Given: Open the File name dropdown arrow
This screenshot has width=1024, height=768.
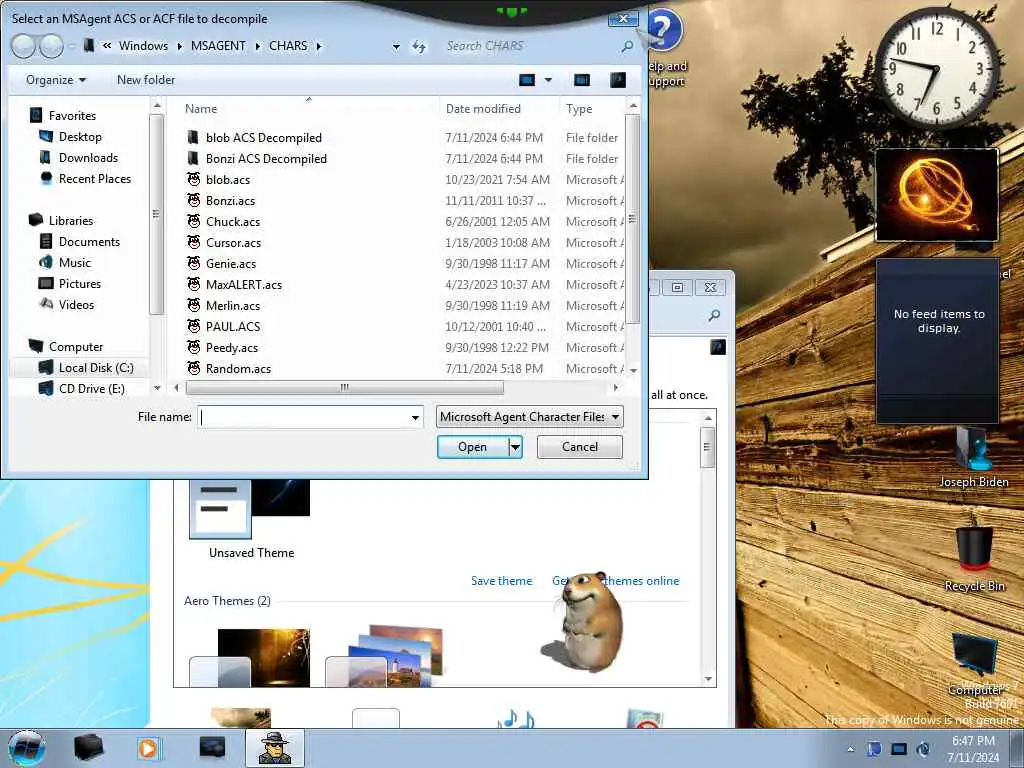Looking at the screenshot, I should (x=415, y=417).
